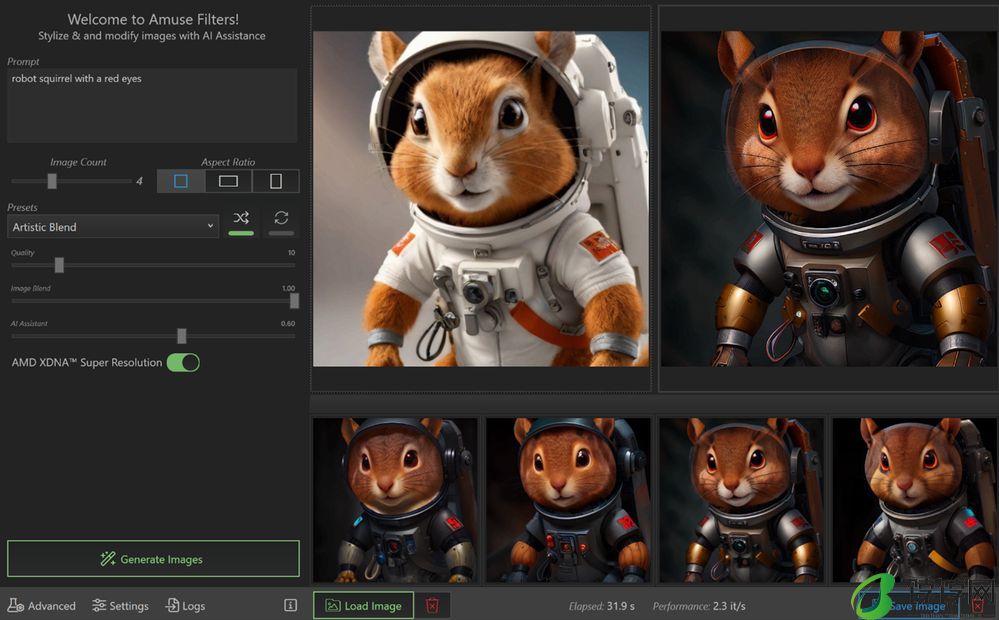Delete loaded image with red trash icon
999x620 pixels.
[432, 605]
